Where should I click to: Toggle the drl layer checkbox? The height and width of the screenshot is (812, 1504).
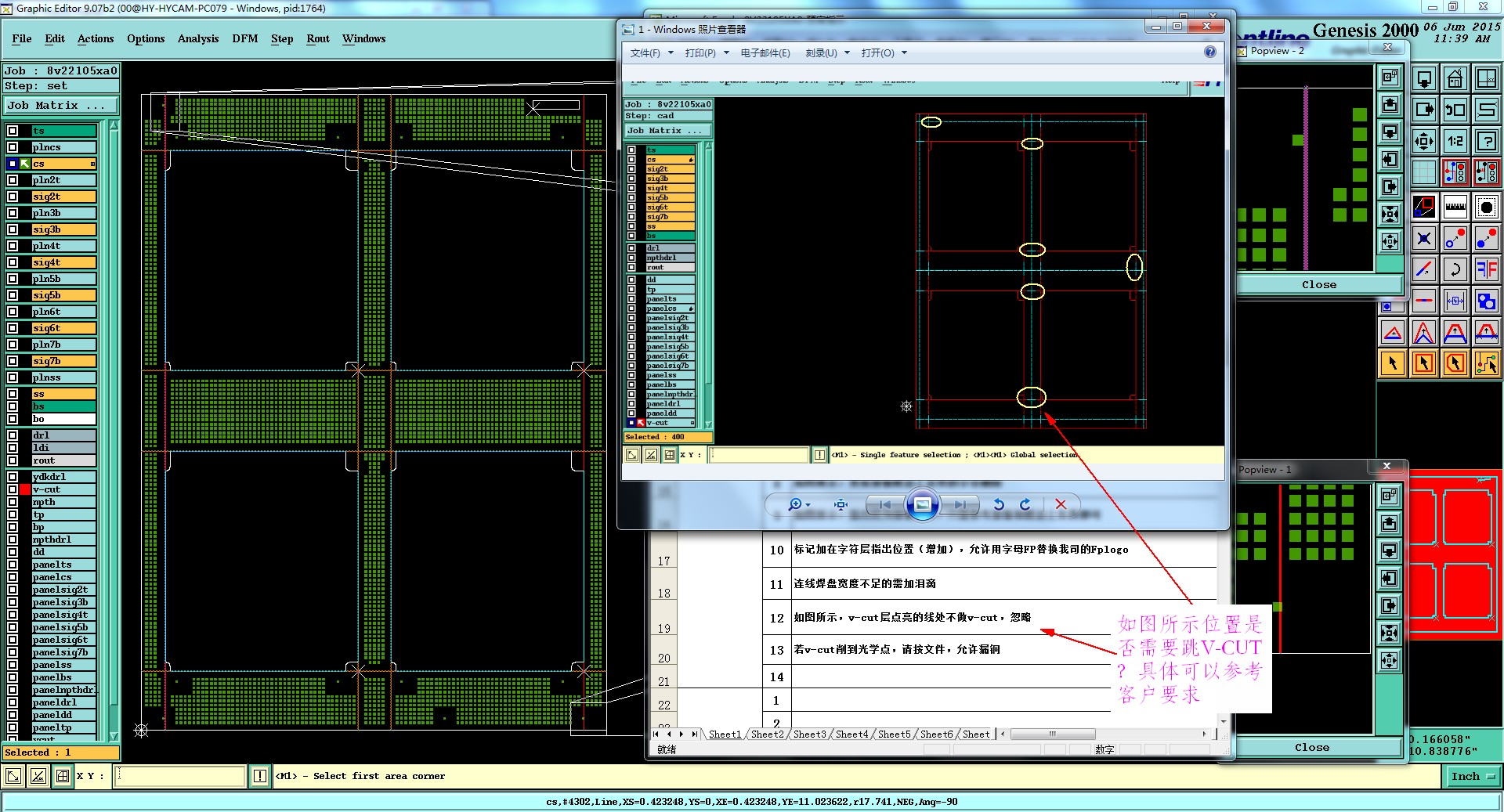[13, 435]
